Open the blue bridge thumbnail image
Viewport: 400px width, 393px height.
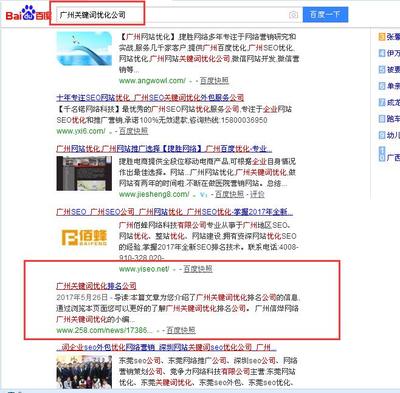click(84, 48)
